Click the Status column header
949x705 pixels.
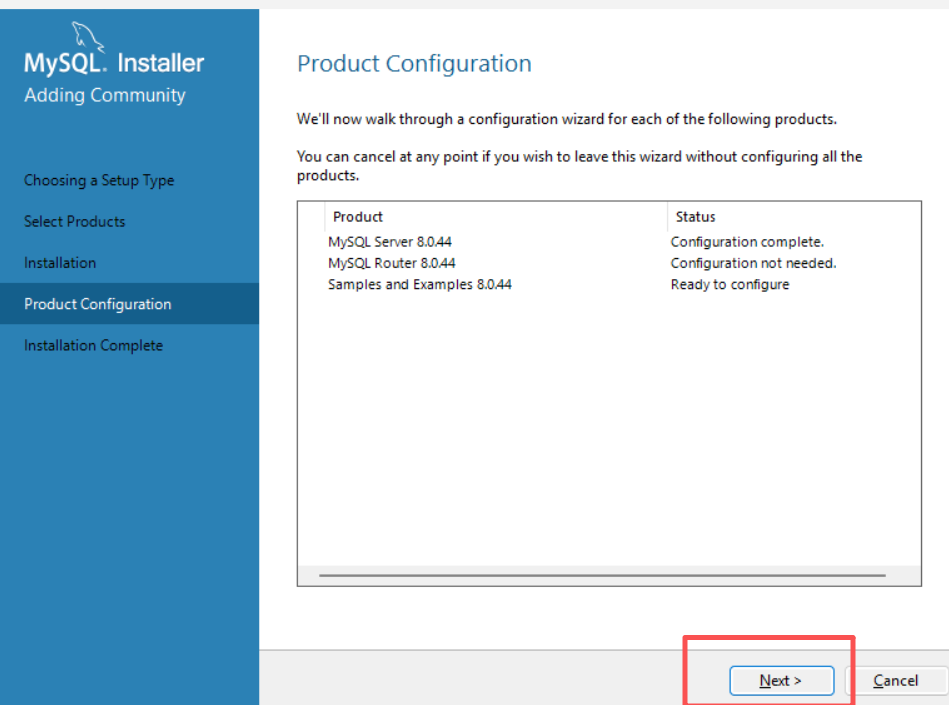coord(794,217)
